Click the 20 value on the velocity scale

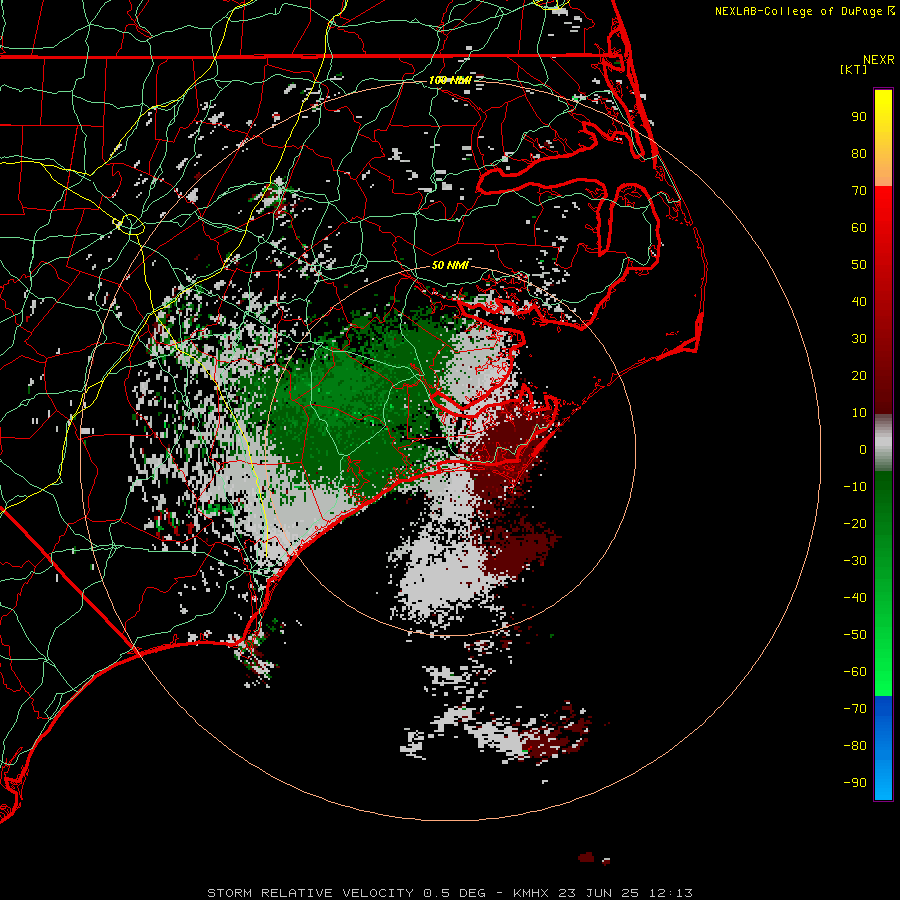point(859,375)
